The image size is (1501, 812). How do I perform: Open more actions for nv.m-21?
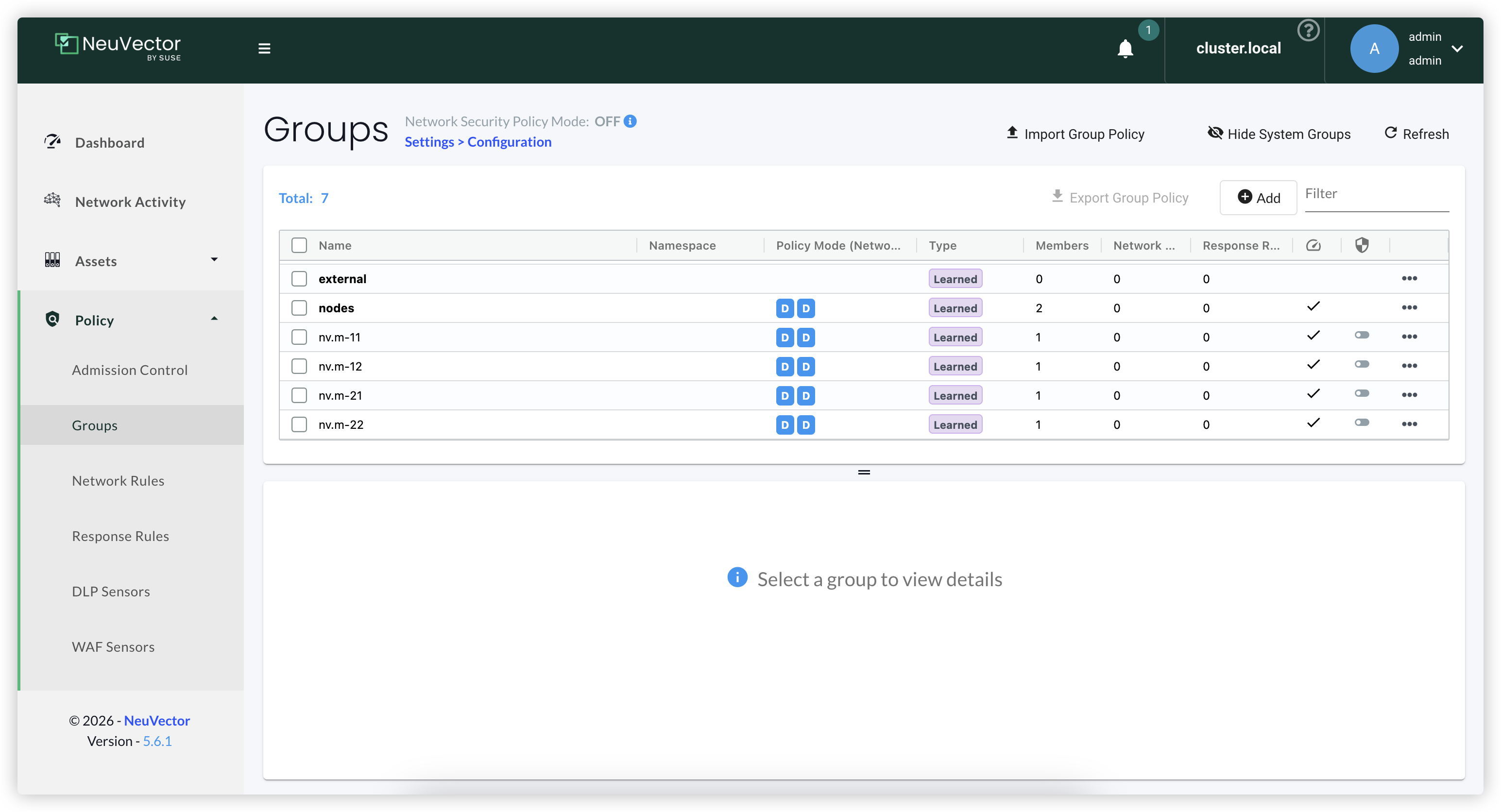pos(1409,395)
